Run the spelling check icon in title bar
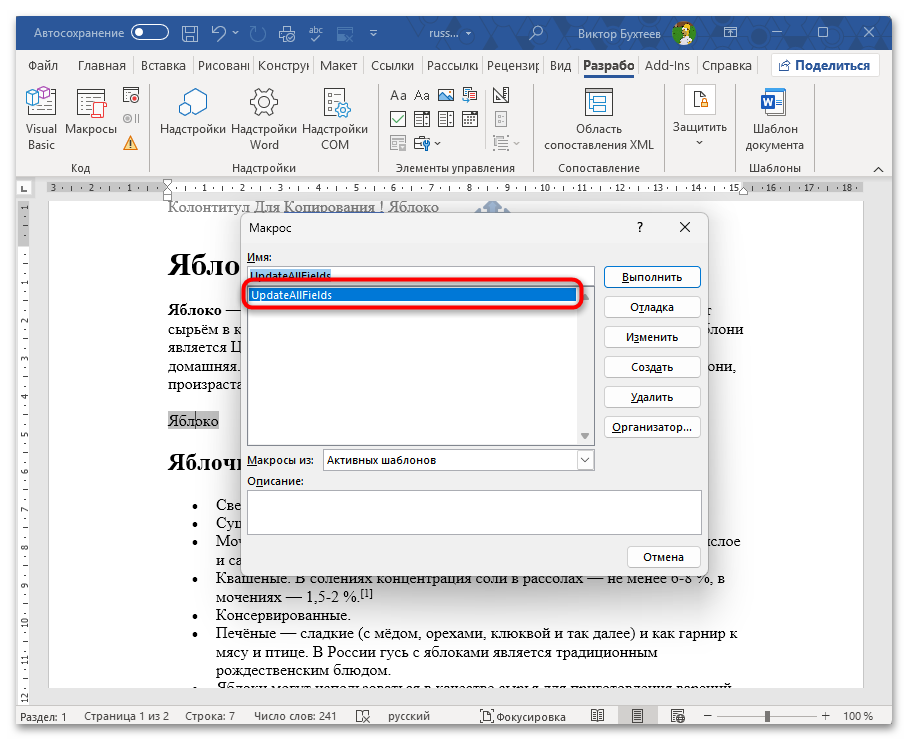 pyautogui.click(x=316, y=34)
